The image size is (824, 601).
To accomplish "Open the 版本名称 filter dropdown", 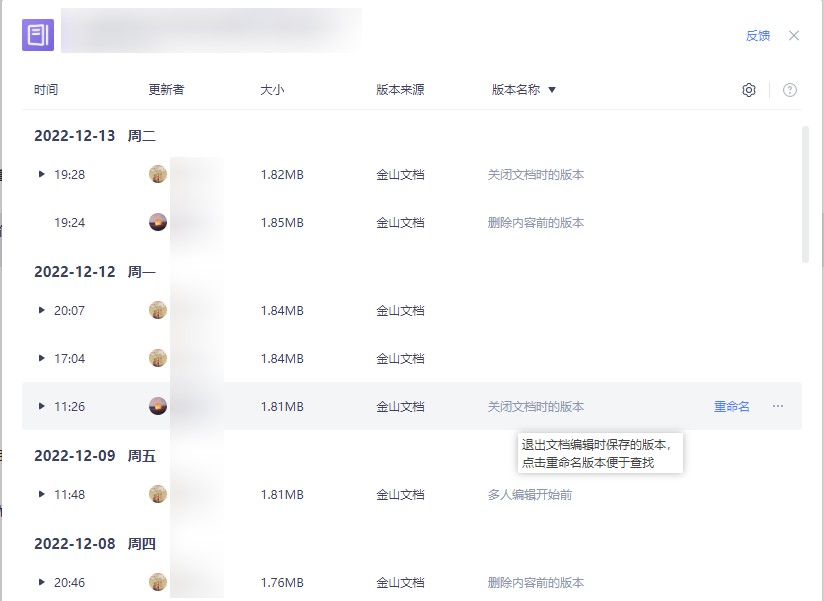I will [x=552, y=90].
